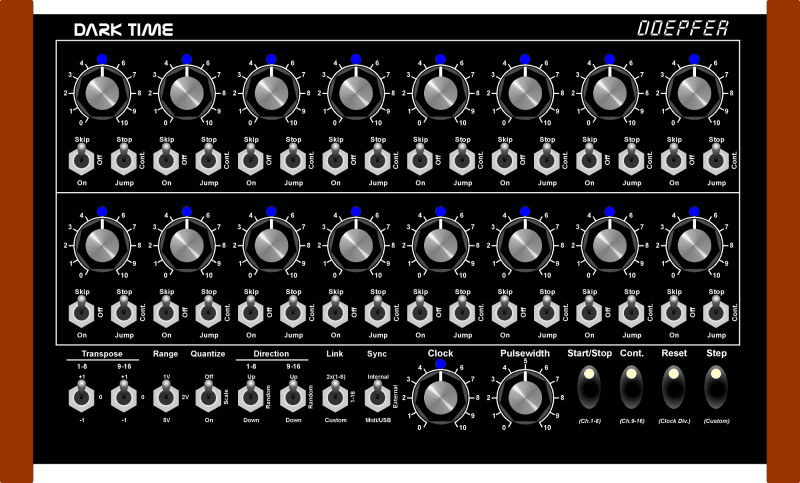800x483 pixels.
Task: Click the step 2 knob in upper row
Action: (187, 93)
